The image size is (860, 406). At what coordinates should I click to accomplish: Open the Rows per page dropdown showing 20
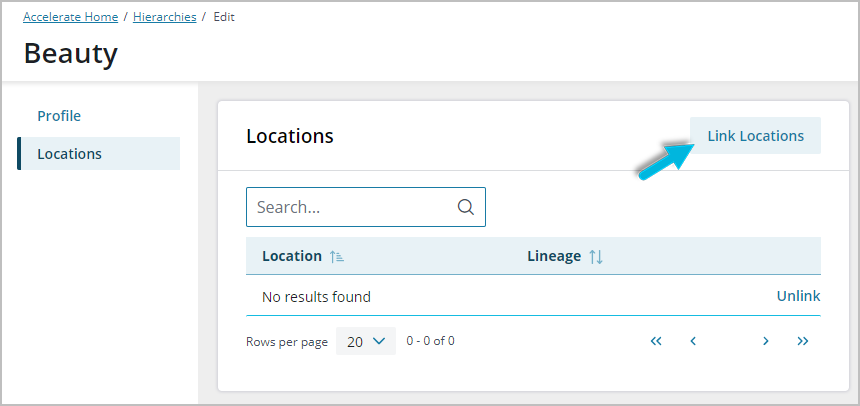366,341
